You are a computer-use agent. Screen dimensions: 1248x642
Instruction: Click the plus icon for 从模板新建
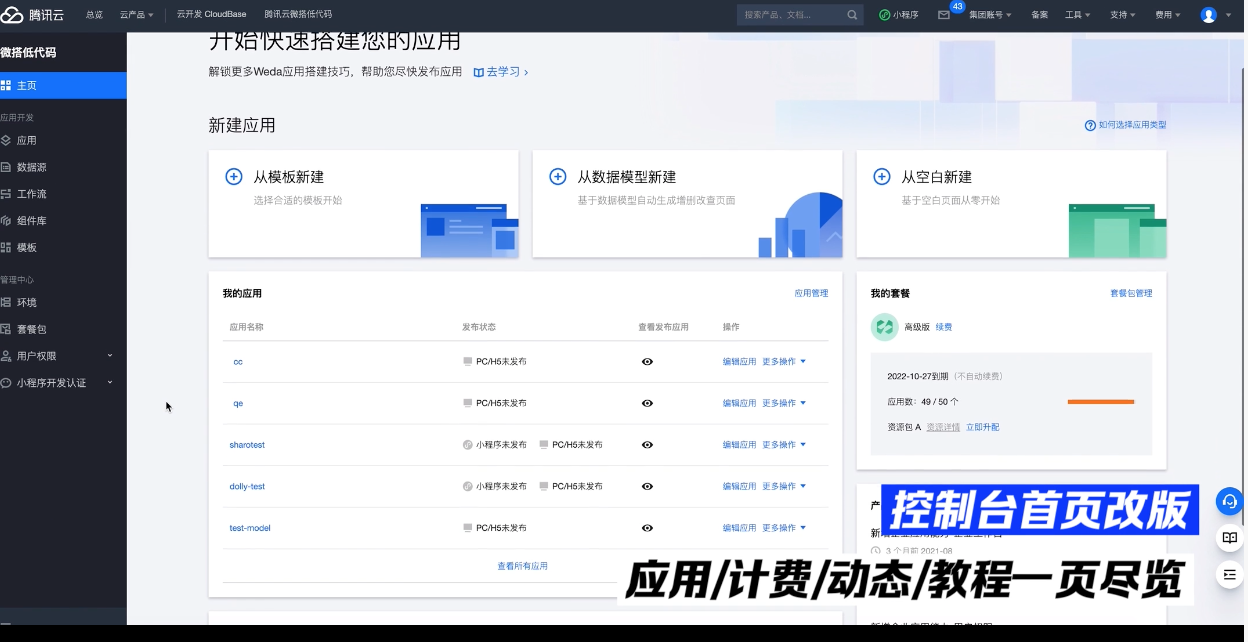pyautogui.click(x=234, y=177)
